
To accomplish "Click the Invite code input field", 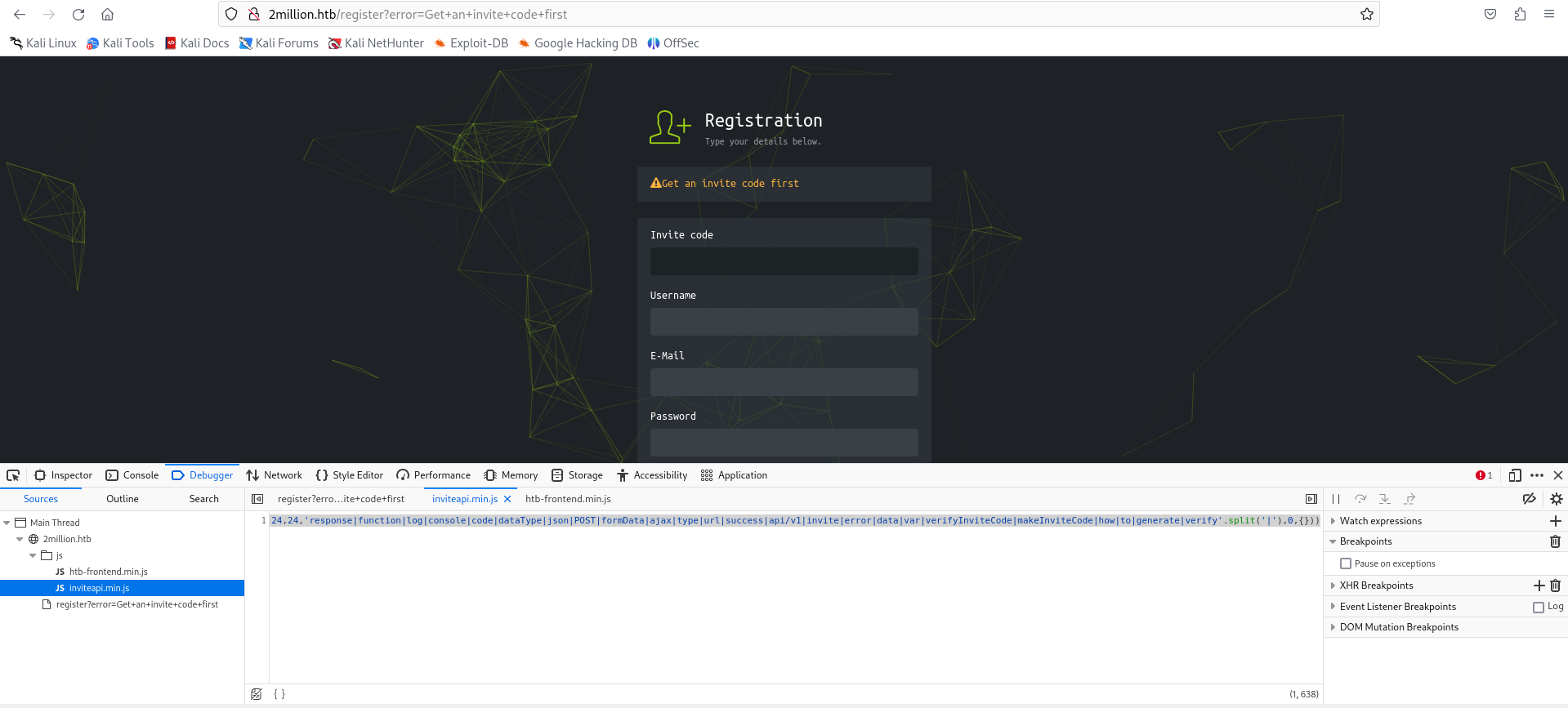I will [784, 261].
